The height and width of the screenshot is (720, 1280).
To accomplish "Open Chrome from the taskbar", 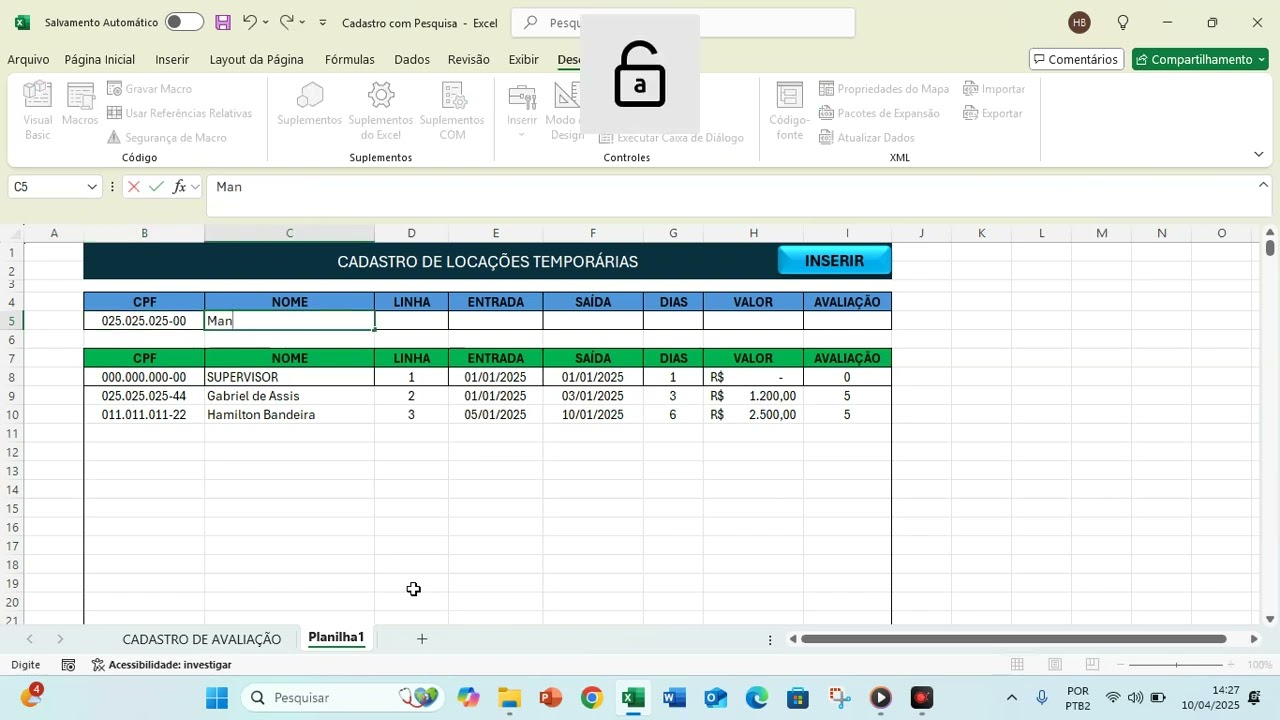I will coord(592,698).
